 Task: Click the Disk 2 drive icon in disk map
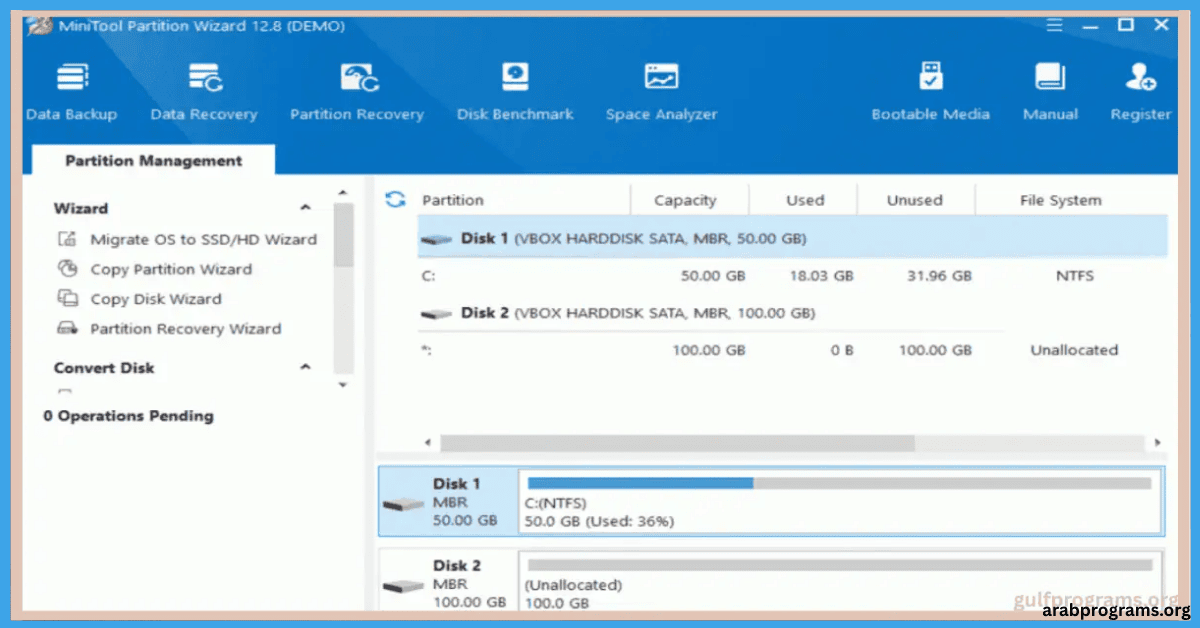[404, 586]
